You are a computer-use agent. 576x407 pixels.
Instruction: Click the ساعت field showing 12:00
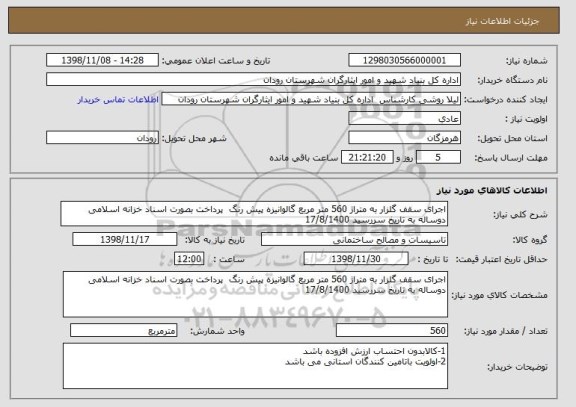point(189,259)
